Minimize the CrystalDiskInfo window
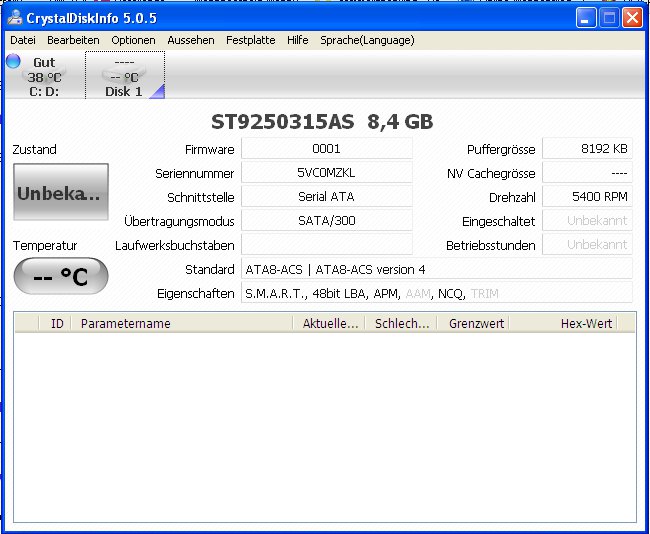 [x=586, y=18]
